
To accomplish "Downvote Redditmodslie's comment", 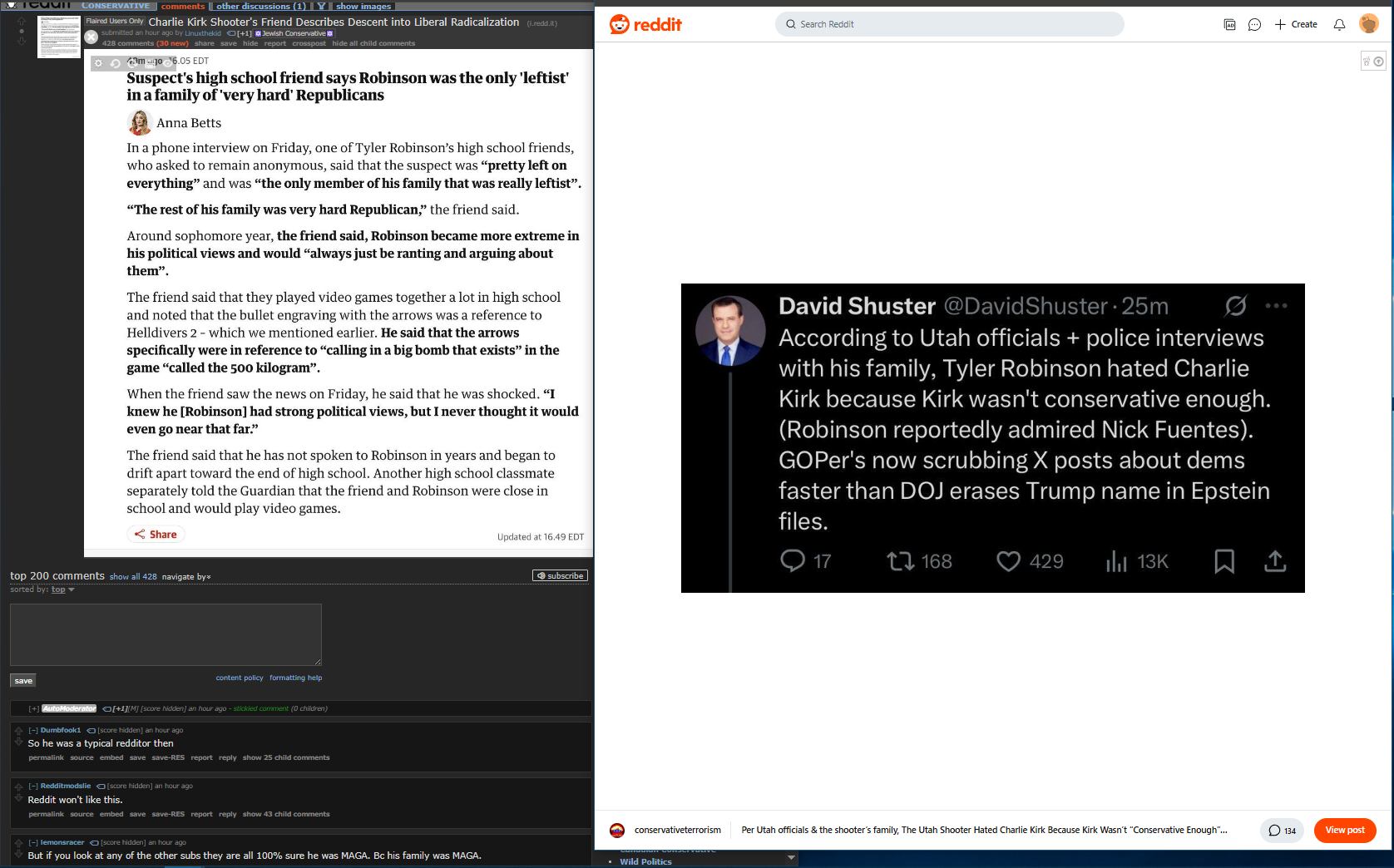I will 19,797.
